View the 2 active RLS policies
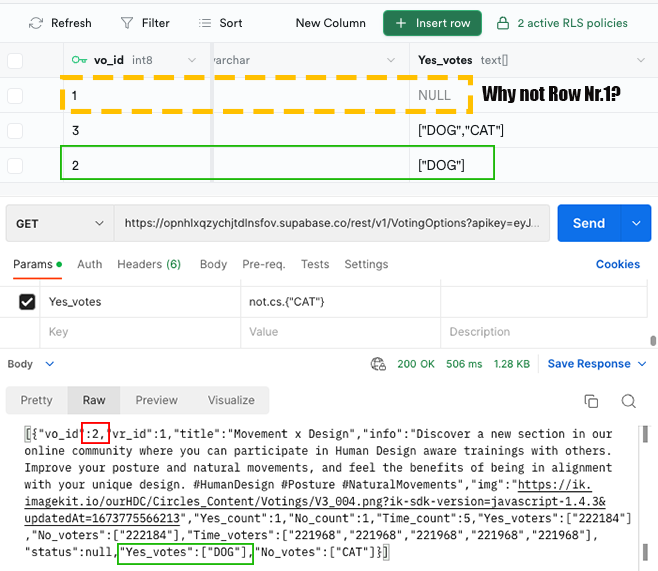The width and height of the screenshot is (658, 571). (x=572, y=23)
